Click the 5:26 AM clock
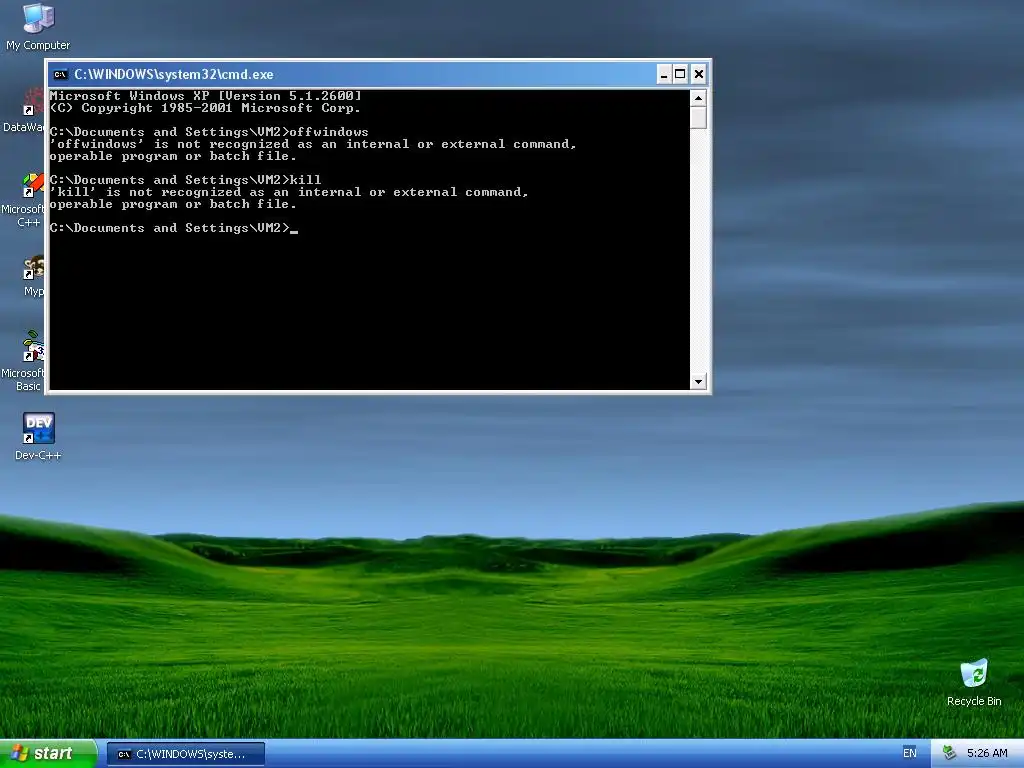1024x768 pixels. 987,753
